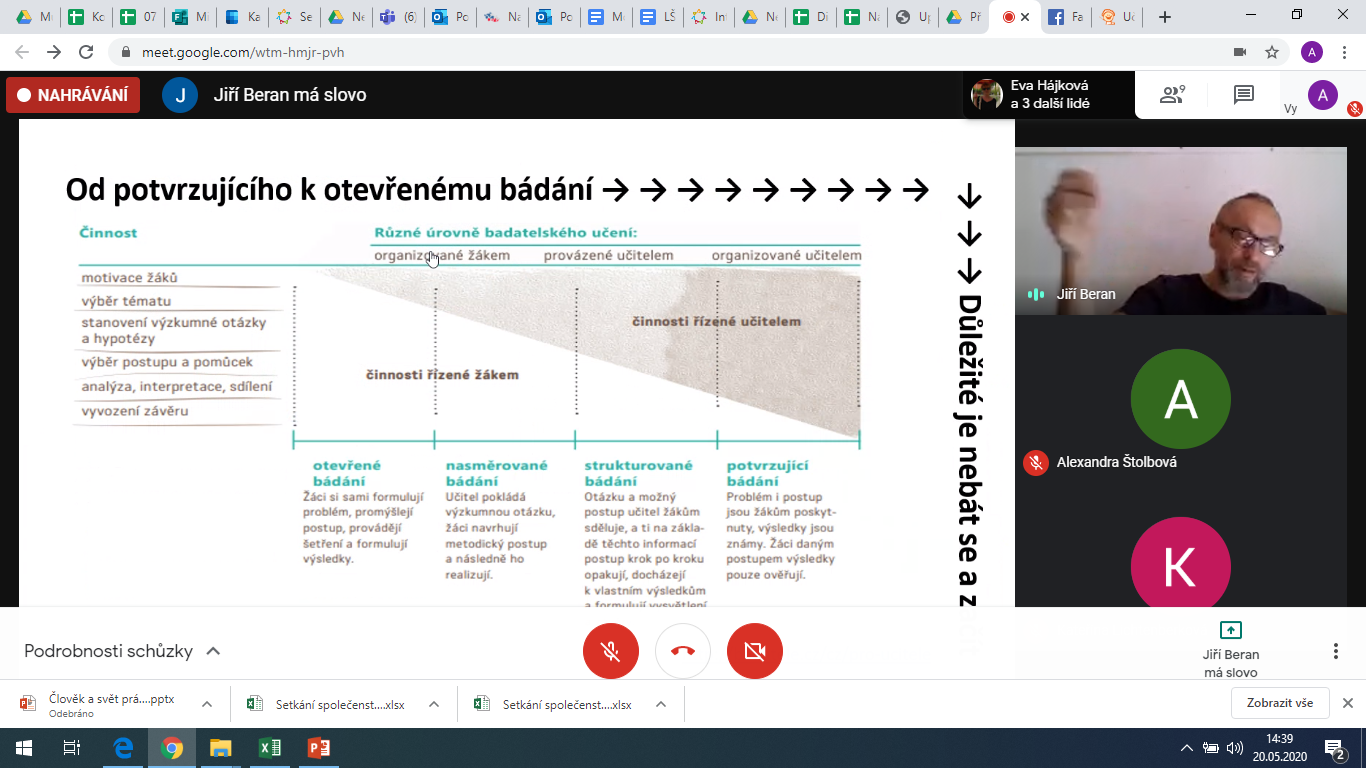The image size is (1366, 768).
Task: Switch to the Facebook browser tab
Action: coord(1066,17)
